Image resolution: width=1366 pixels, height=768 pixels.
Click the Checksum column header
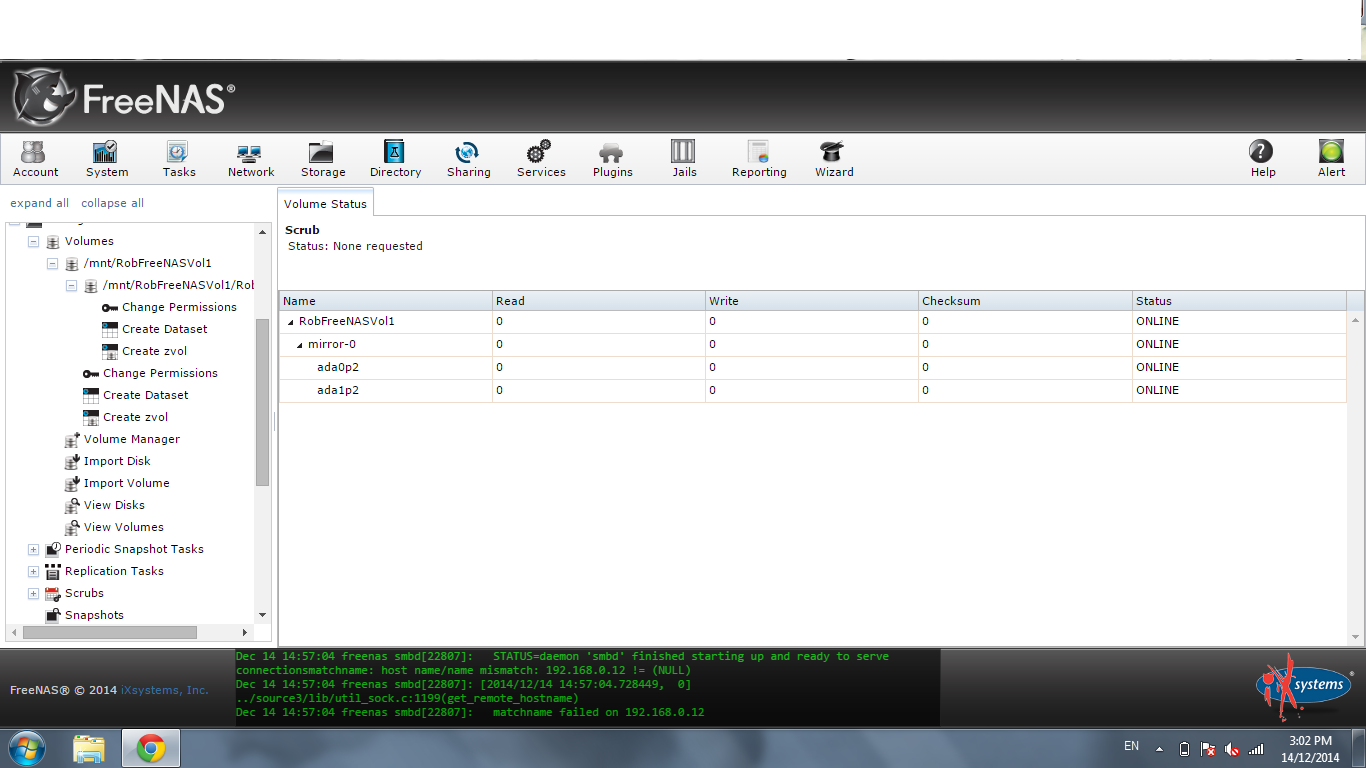coord(1025,301)
